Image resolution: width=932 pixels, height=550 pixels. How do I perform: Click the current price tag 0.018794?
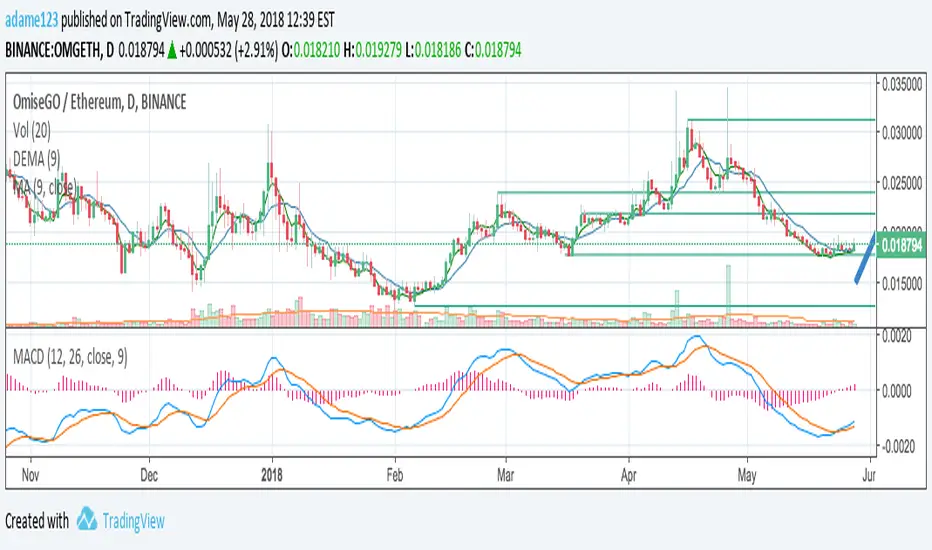coord(902,245)
